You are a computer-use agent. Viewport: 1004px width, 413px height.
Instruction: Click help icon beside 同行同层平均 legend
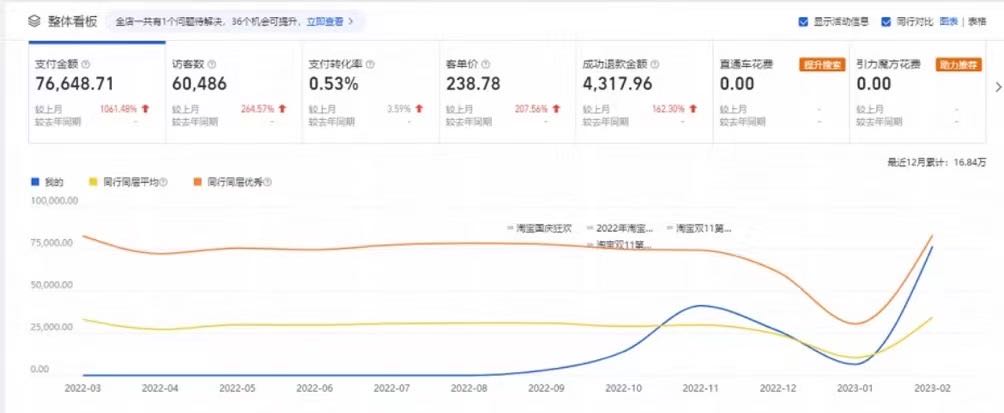[164, 183]
